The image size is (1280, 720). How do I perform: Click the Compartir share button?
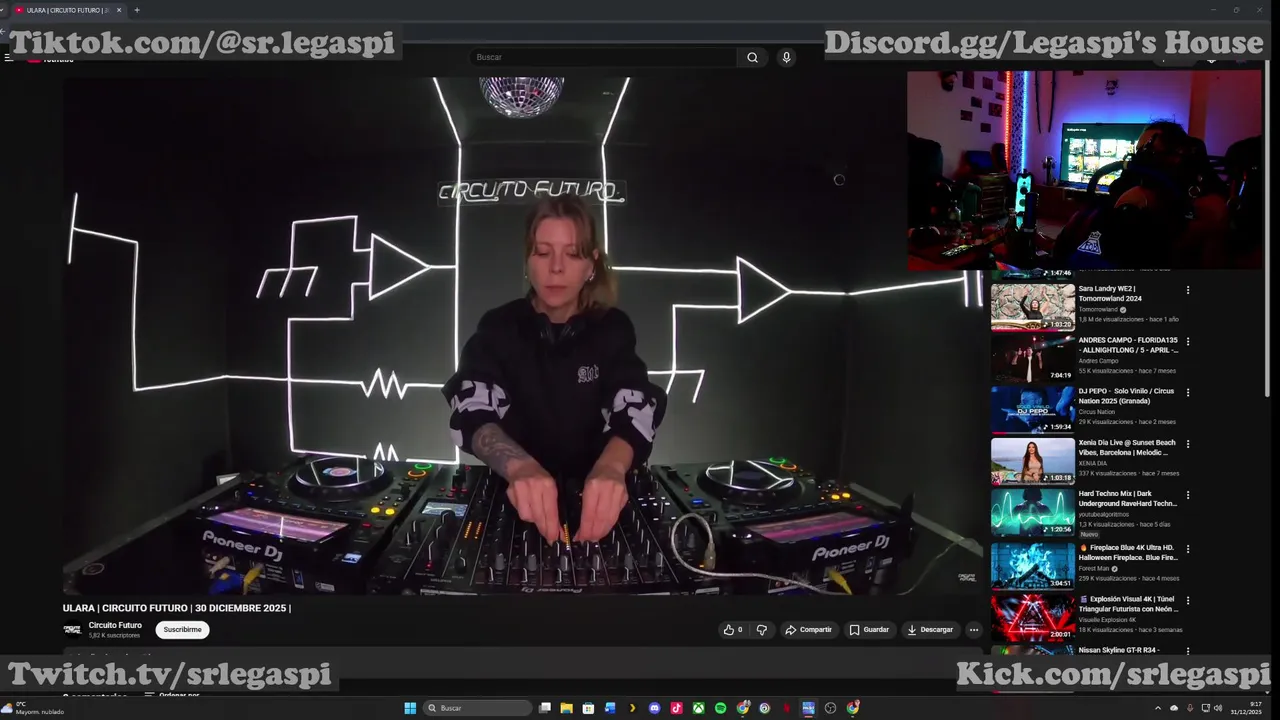pos(808,630)
